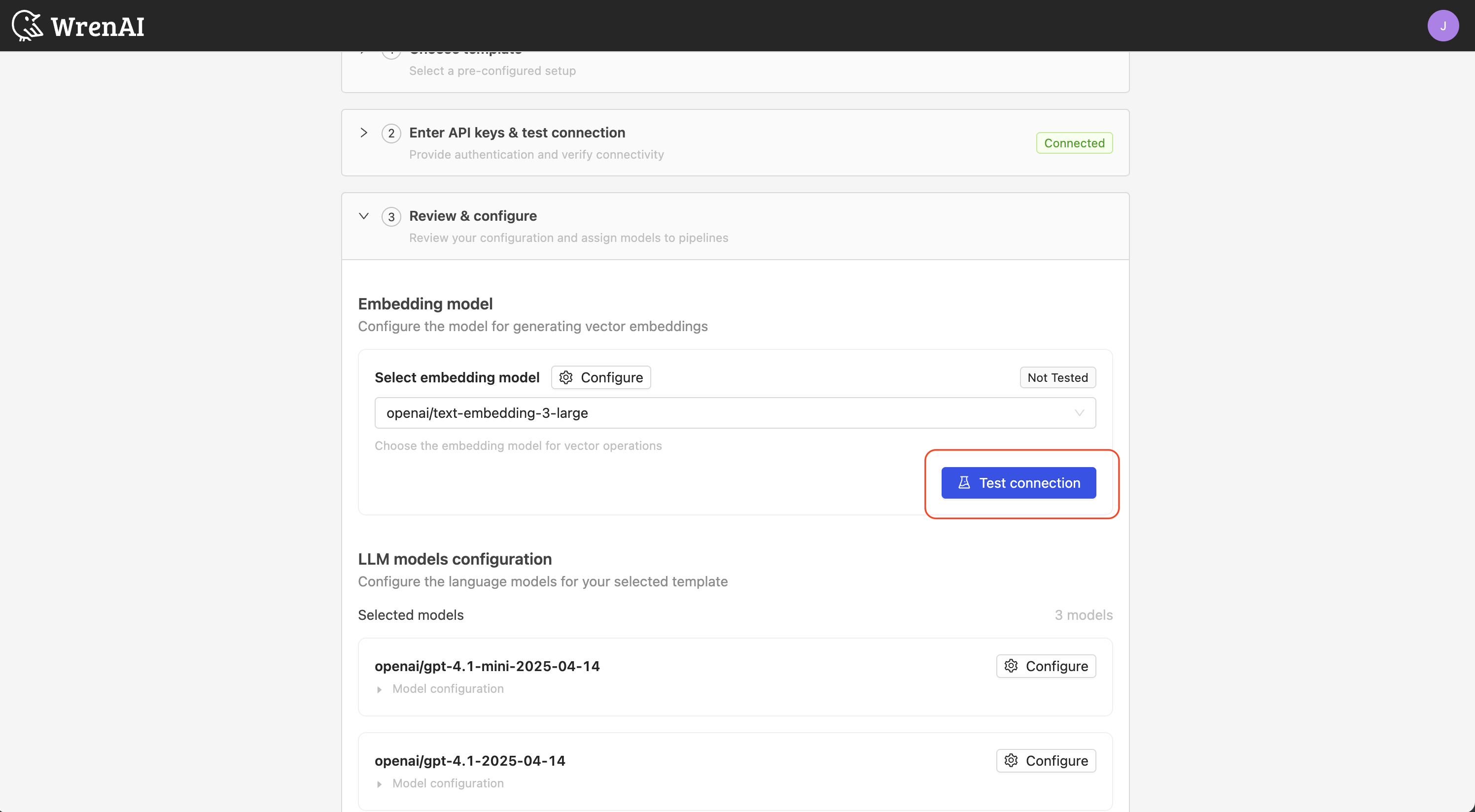Open the openai/text-embedding-3-large dropdown
This screenshot has height=812, width=1475.
[x=1079, y=412]
